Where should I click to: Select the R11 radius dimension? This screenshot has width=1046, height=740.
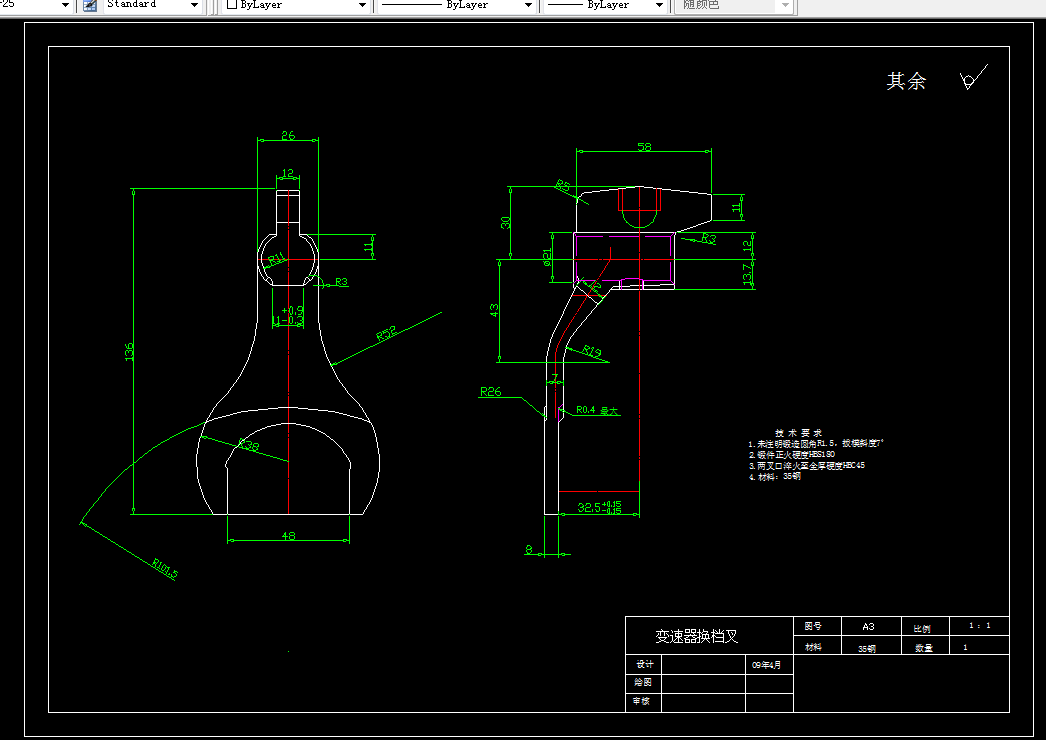pos(277,259)
